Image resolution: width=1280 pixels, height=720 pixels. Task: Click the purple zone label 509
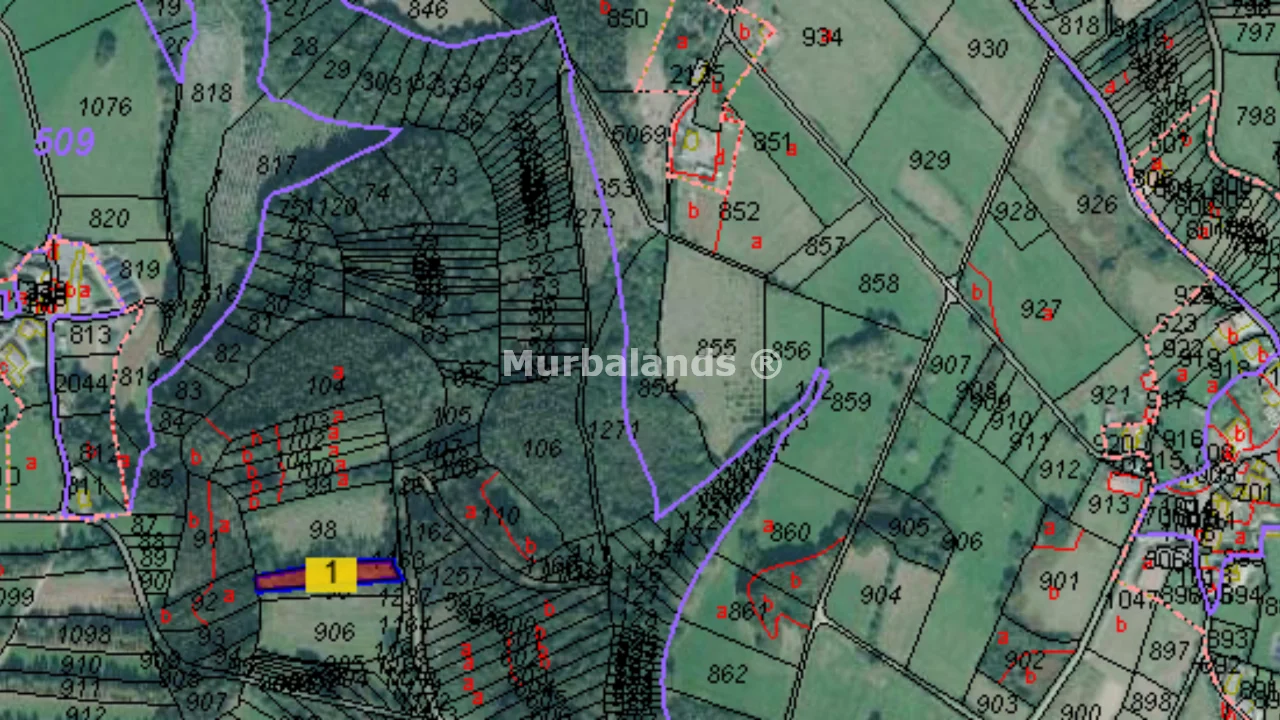[x=64, y=142]
